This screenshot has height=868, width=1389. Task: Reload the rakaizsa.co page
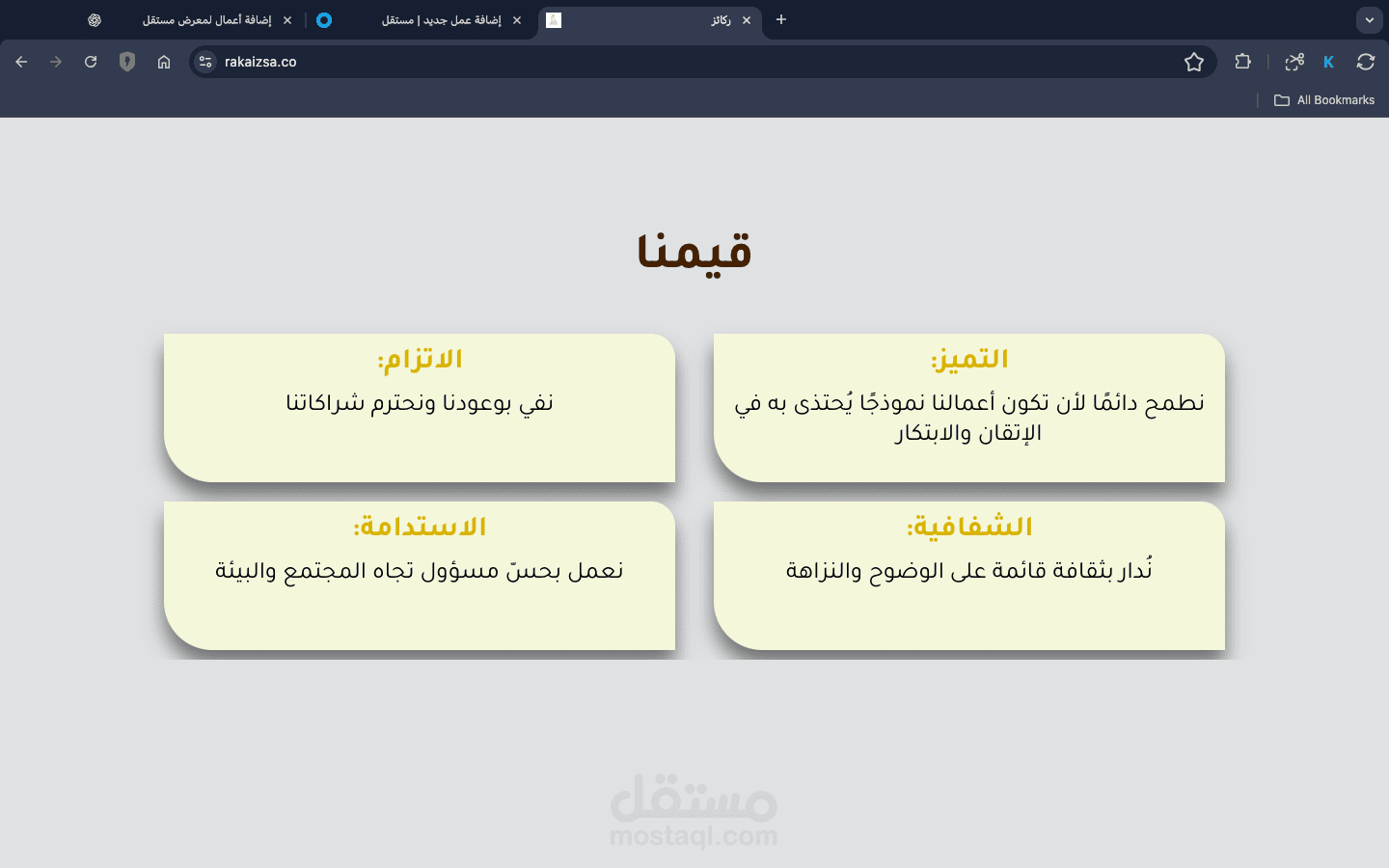[x=91, y=62]
